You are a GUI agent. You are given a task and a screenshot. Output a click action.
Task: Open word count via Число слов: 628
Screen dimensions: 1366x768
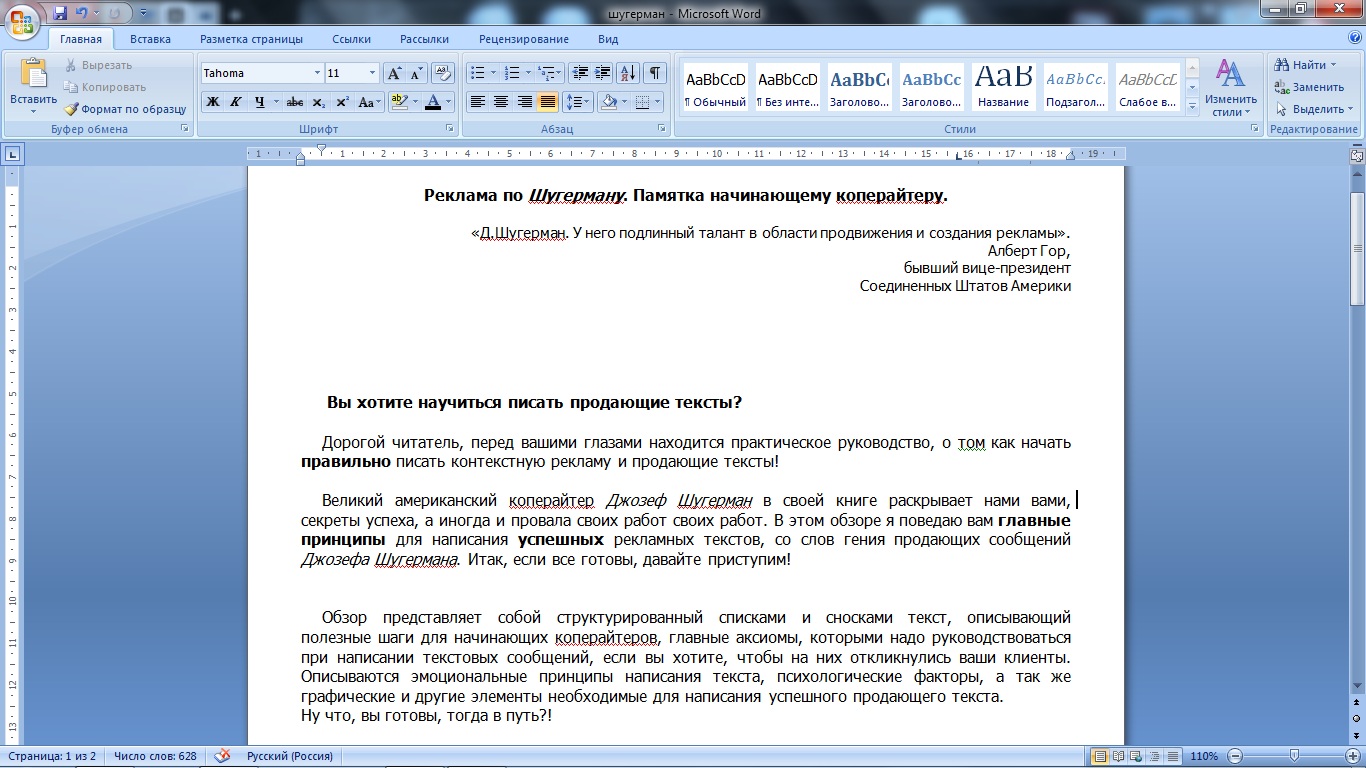click(155, 756)
